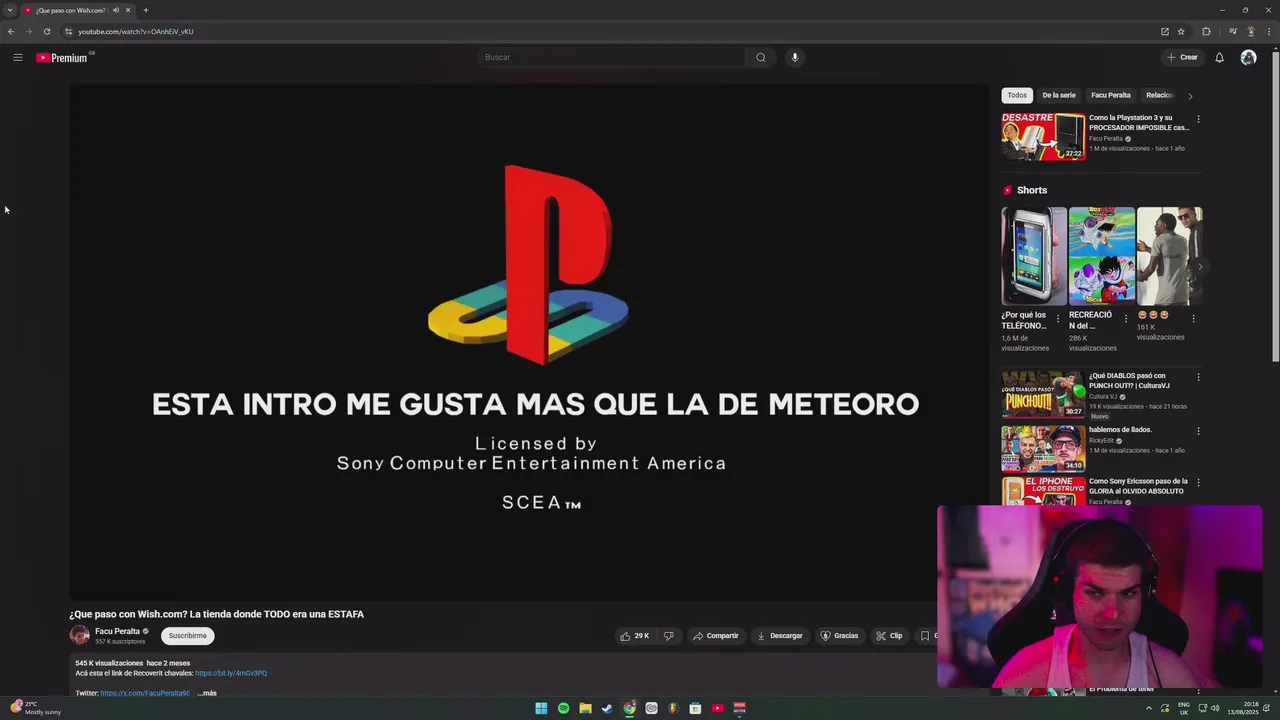Expand description with ...más
The width and height of the screenshot is (1280, 720).
click(207, 693)
